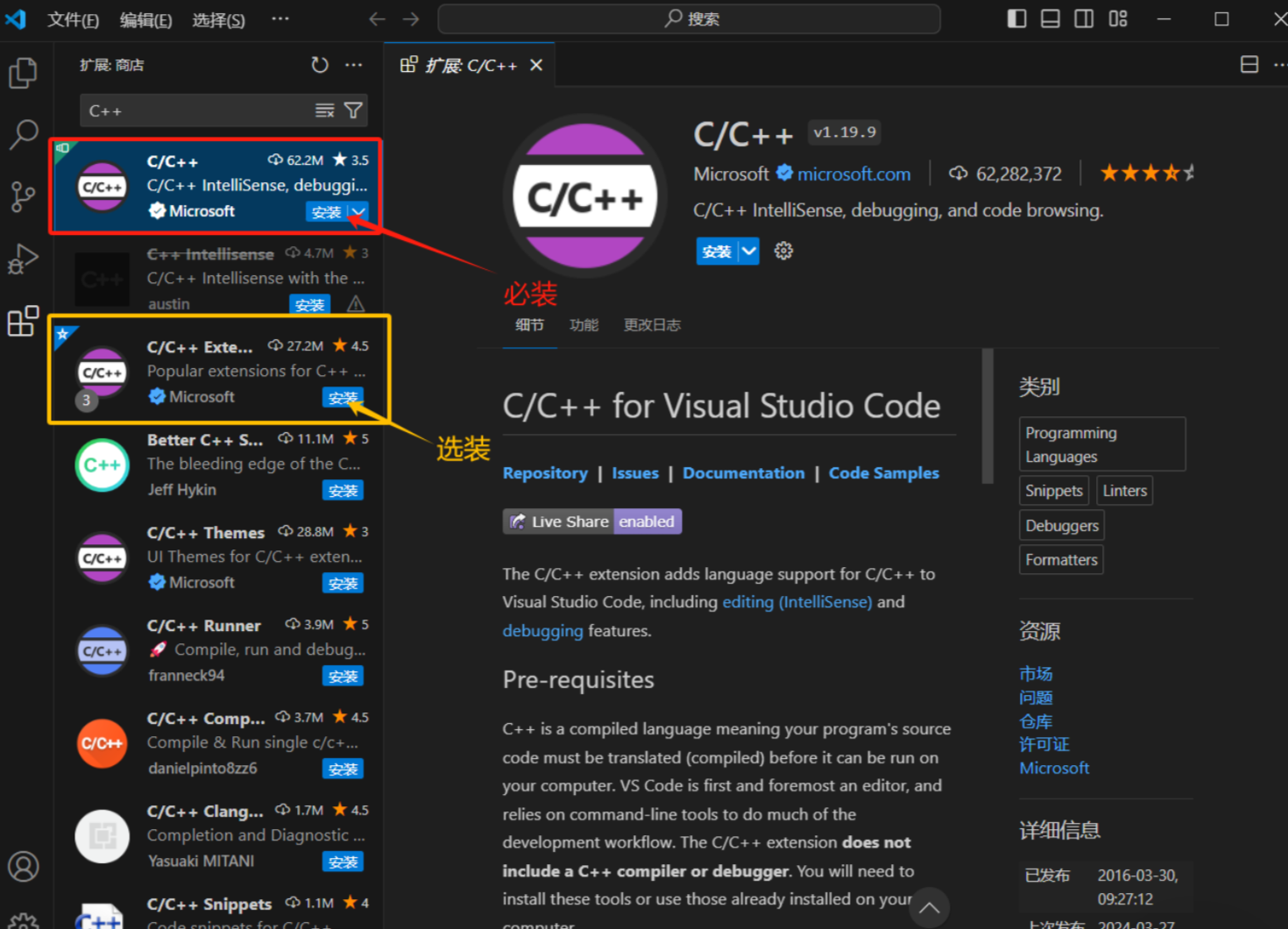Install the Better C++ Syntax extension
Image resolution: width=1288 pixels, height=929 pixels.
[x=343, y=490]
